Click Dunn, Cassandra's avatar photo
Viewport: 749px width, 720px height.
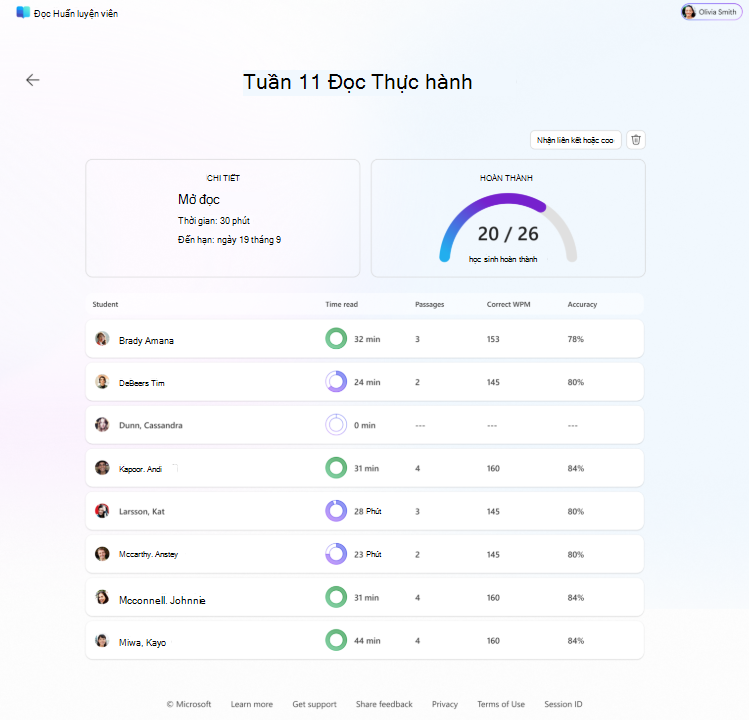tap(102, 425)
